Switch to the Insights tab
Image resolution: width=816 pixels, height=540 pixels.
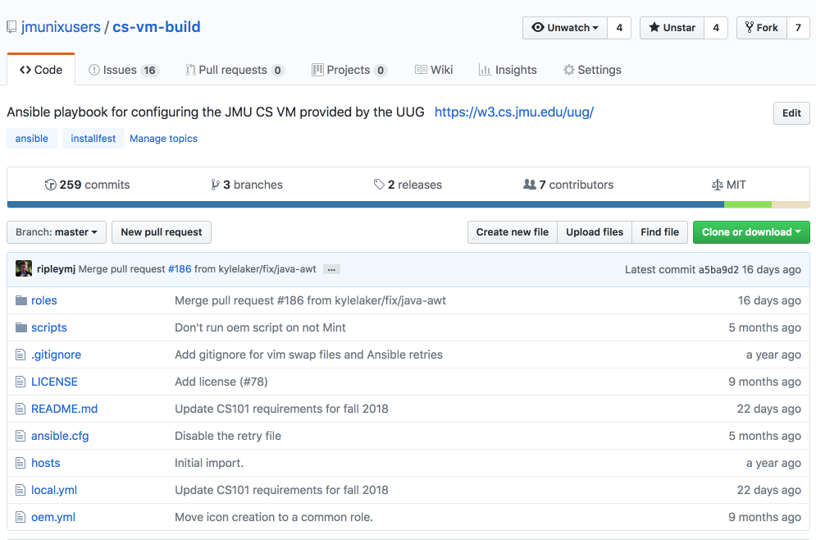[x=507, y=70]
